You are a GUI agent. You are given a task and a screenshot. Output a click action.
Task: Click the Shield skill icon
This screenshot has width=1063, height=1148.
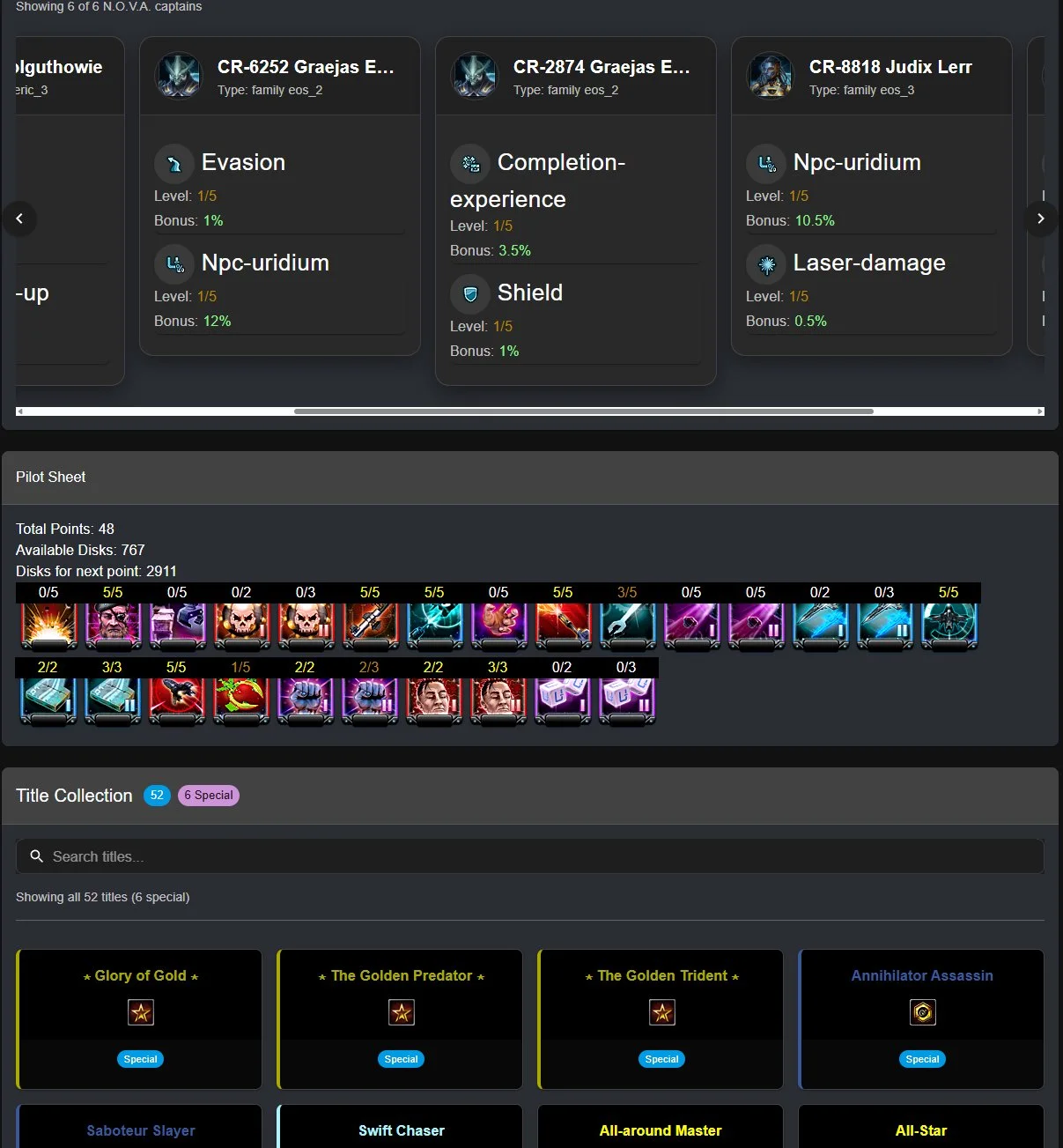coord(470,293)
